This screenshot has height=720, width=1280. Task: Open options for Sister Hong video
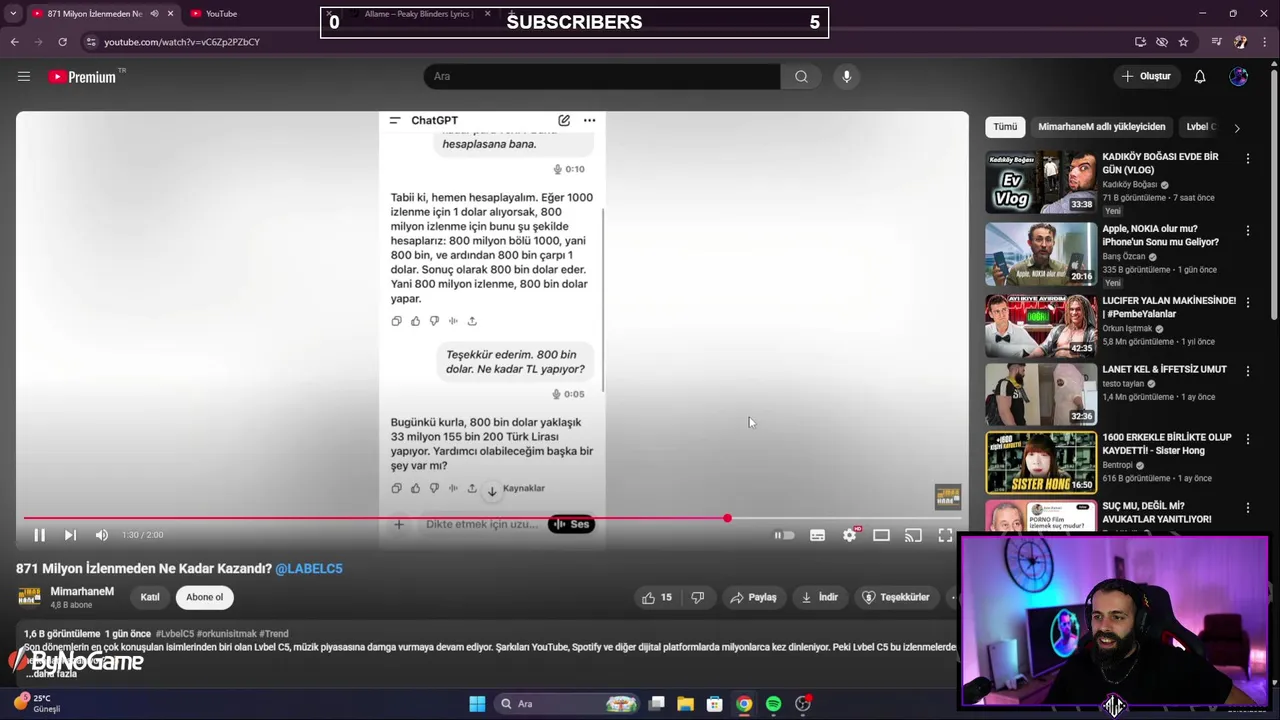point(1247,439)
